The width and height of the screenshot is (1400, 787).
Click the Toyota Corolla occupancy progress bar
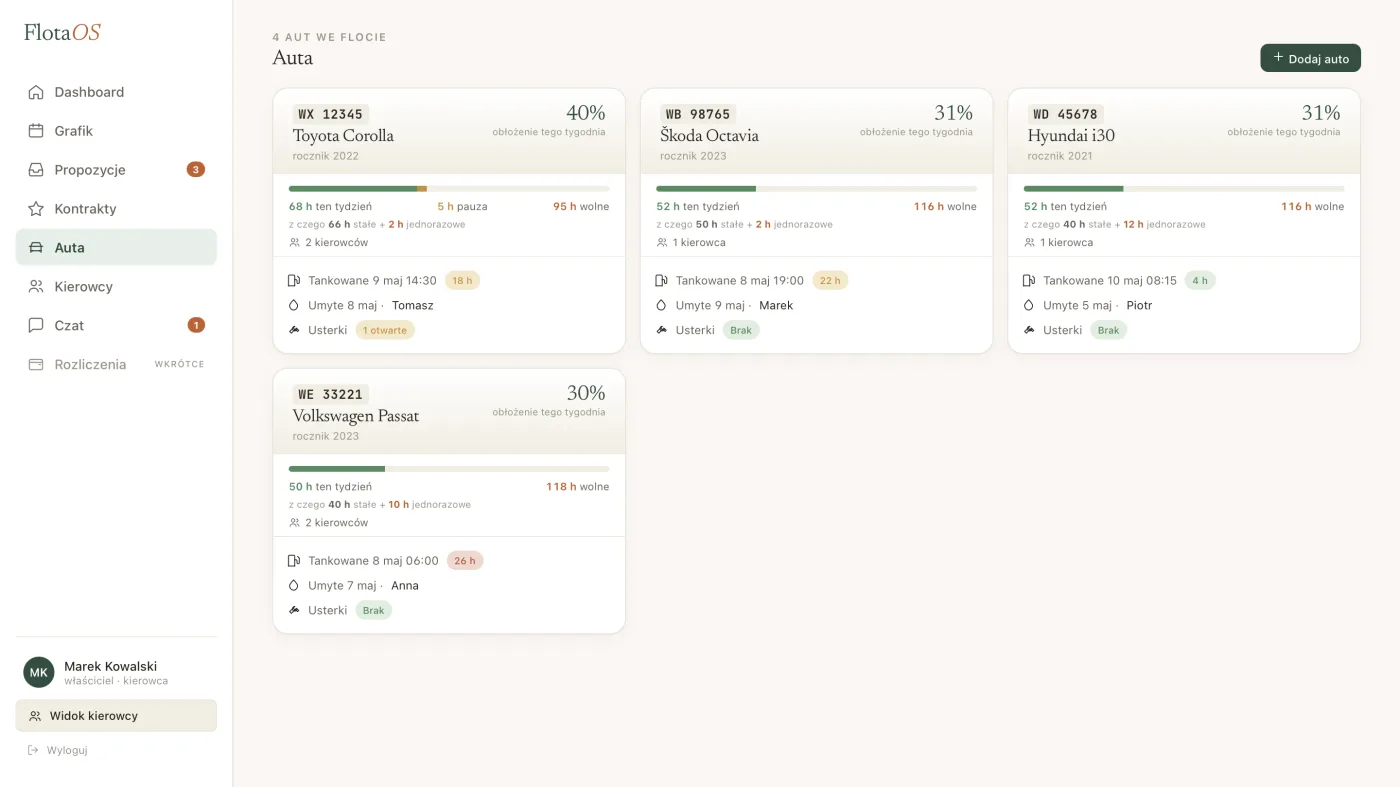(x=449, y=189)
